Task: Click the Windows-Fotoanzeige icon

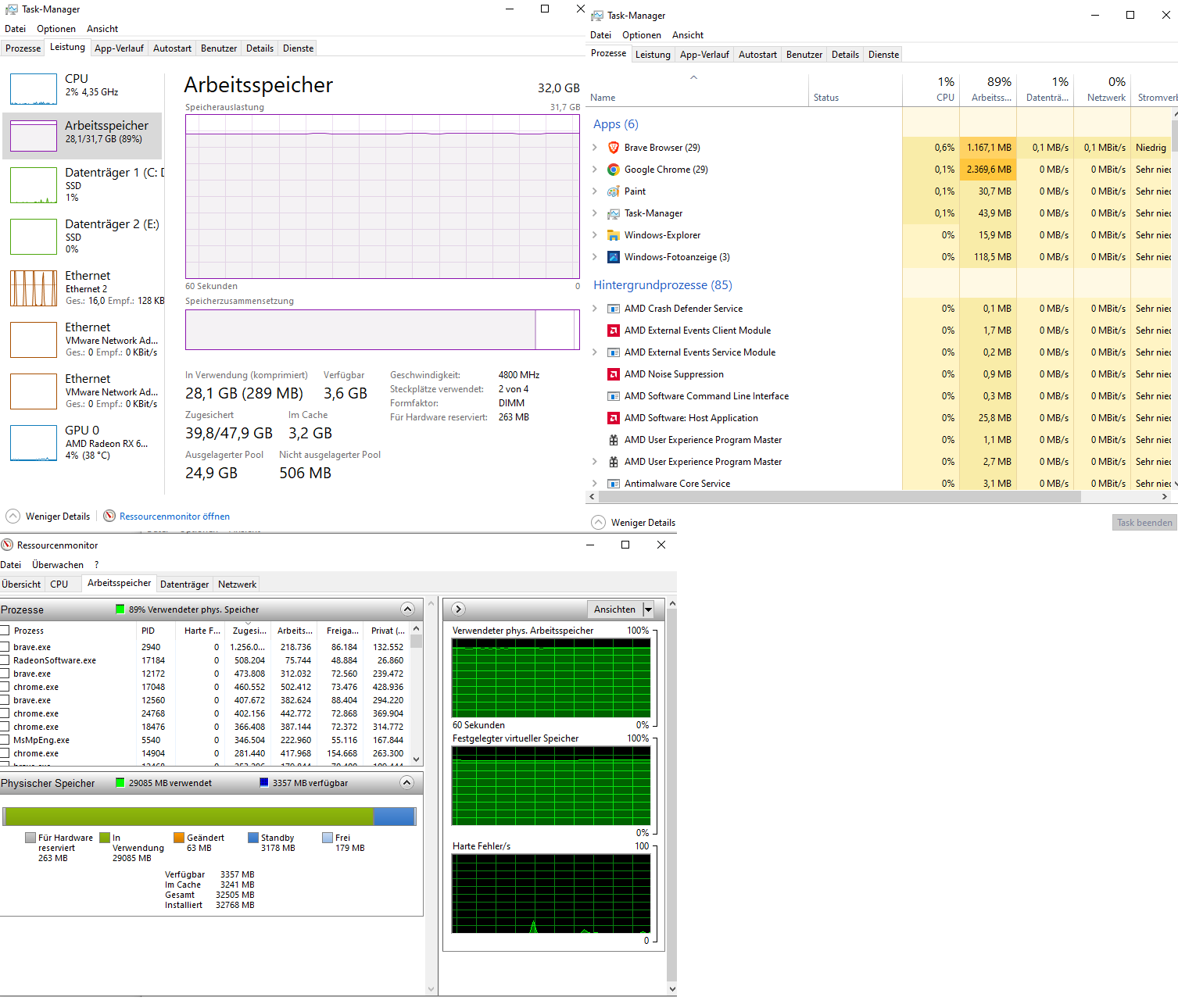Action: pos(614,257)
